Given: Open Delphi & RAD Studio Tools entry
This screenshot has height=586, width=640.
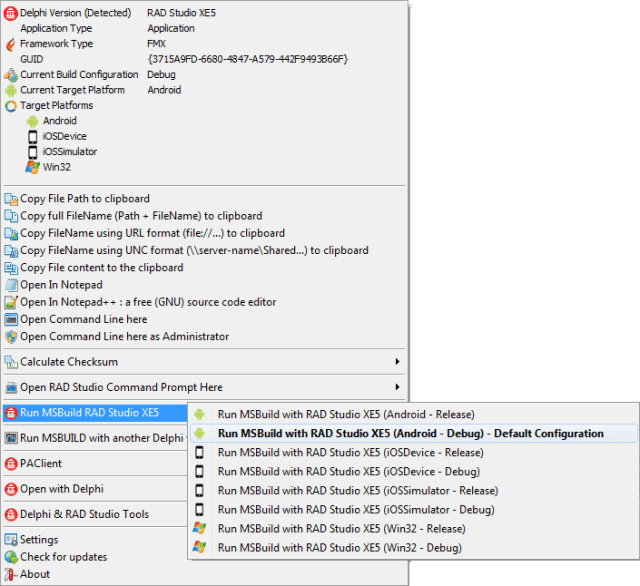Looking at the screenshot, I should (x=95, y=514).
